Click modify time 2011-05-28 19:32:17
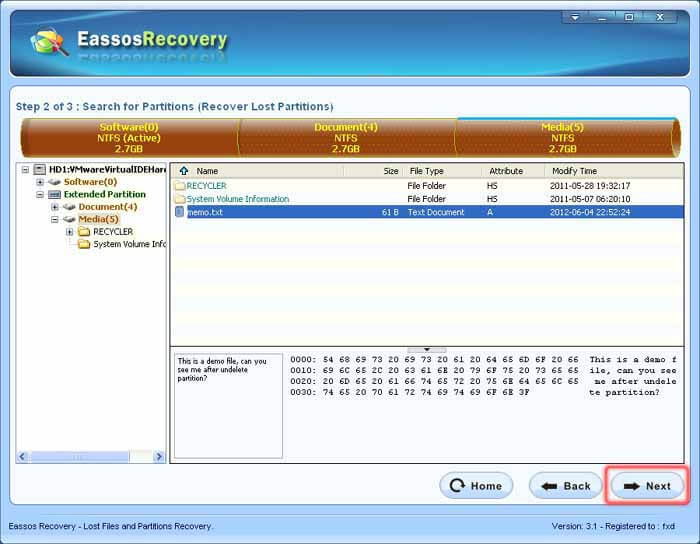Viewport: 700px width, 544px height. (590, 186)
